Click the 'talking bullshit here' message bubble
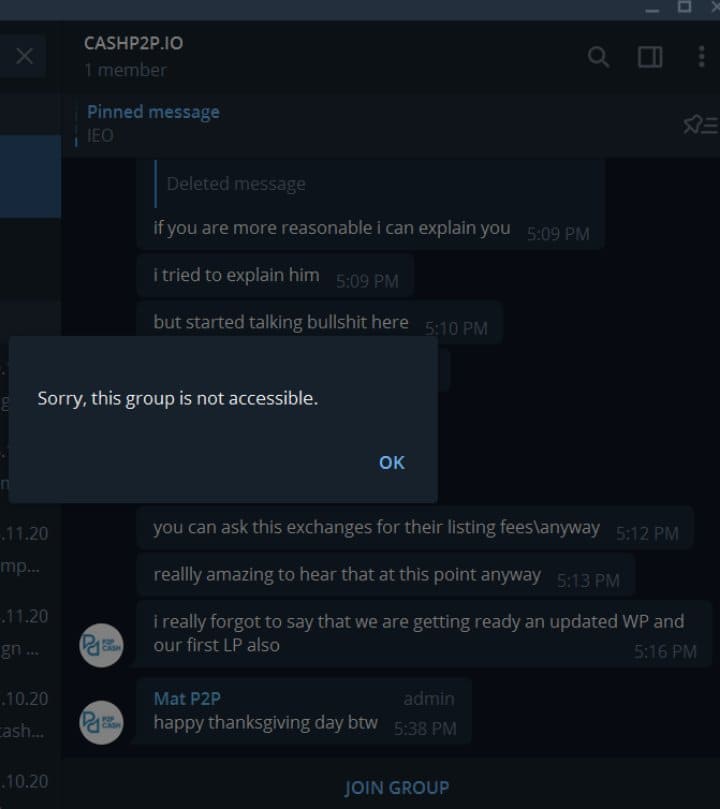The width and height of the screenshot is (720, 809). click(319, 322)
